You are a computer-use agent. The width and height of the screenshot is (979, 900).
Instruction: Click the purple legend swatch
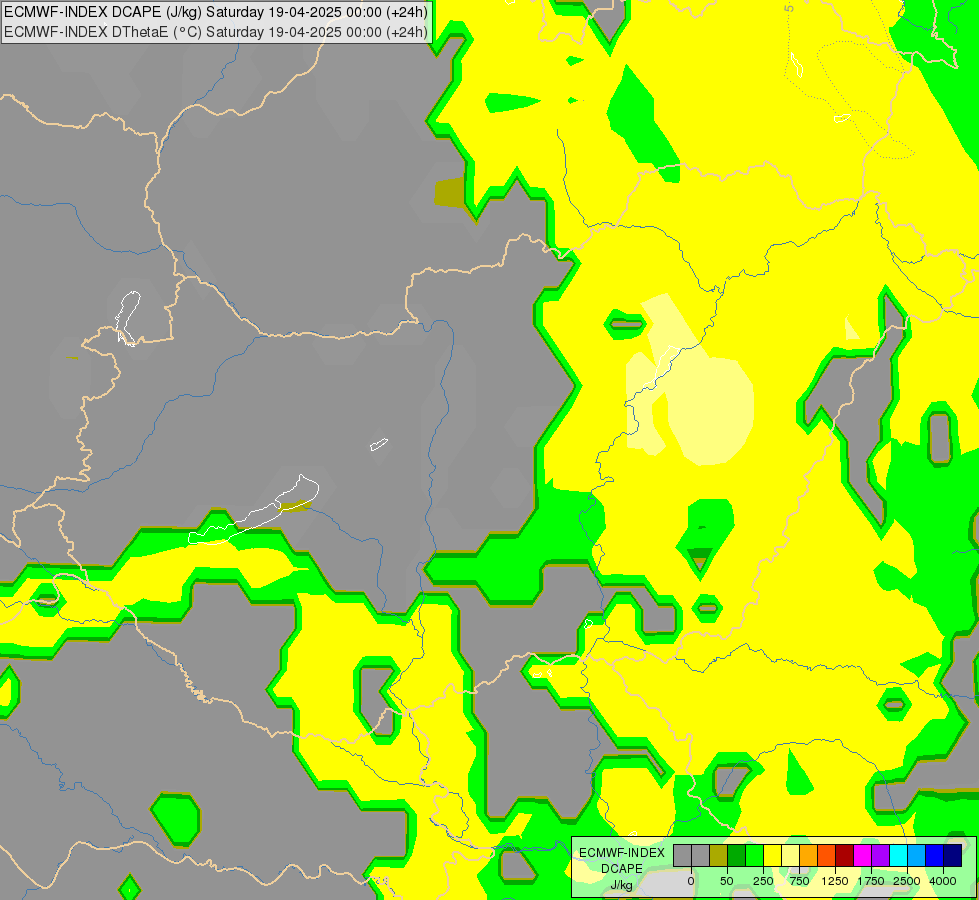(880, 855)
